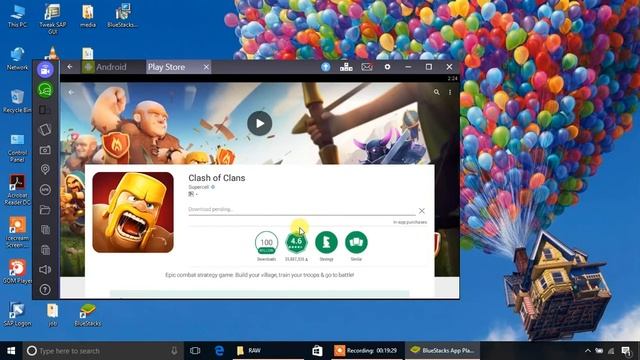Image resolution: width=640 pixels, height=360 pixels.
Task: Go back with the BlueStacks title bar arrow
Action: [70, 67]
